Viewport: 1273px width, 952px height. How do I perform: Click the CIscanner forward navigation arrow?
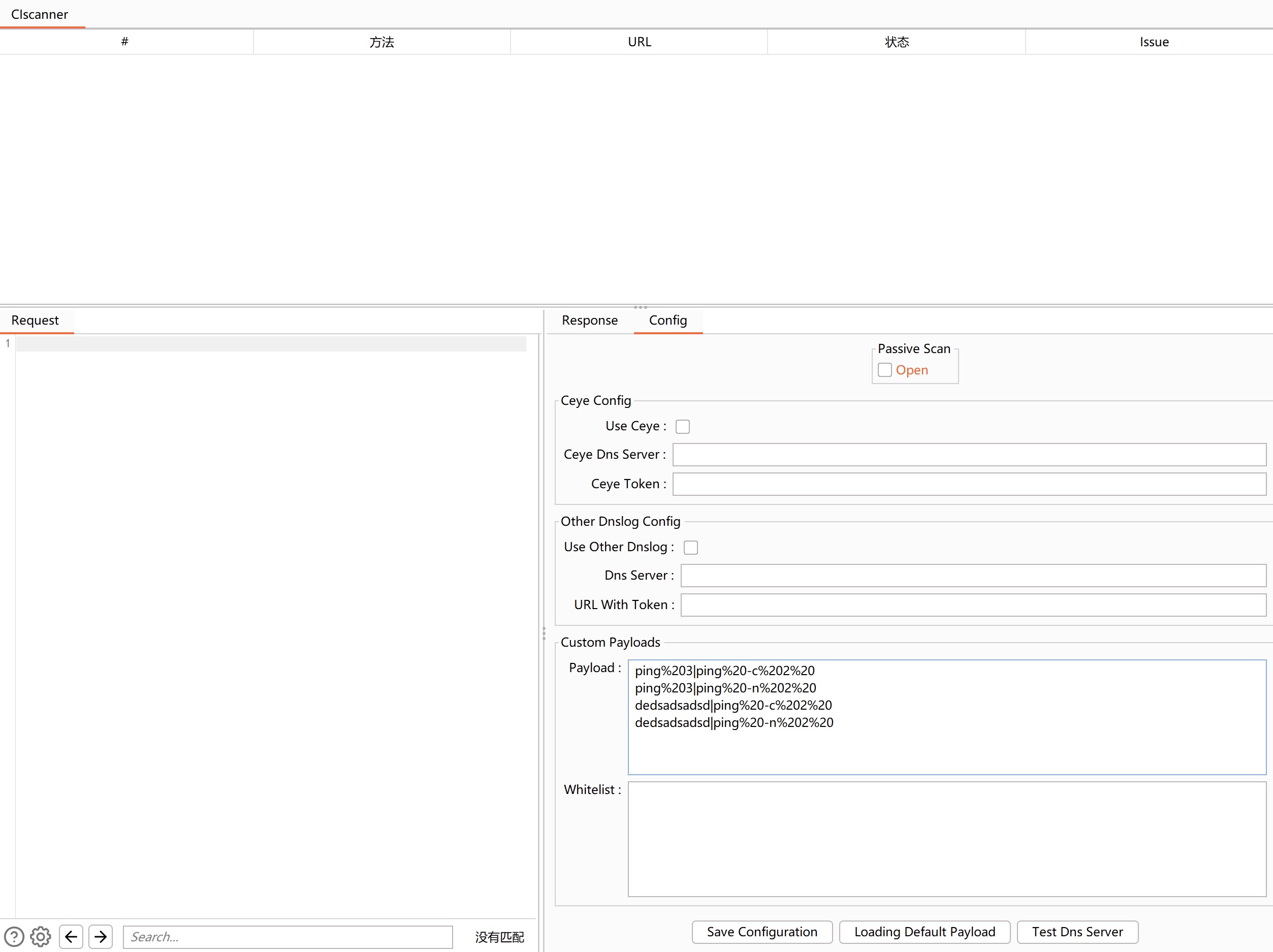point(101,936)
